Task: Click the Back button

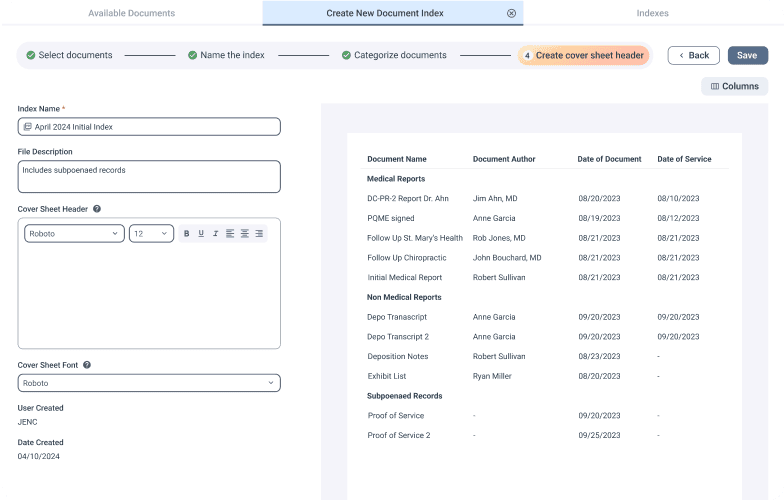Action: click(x=694, y=56)
